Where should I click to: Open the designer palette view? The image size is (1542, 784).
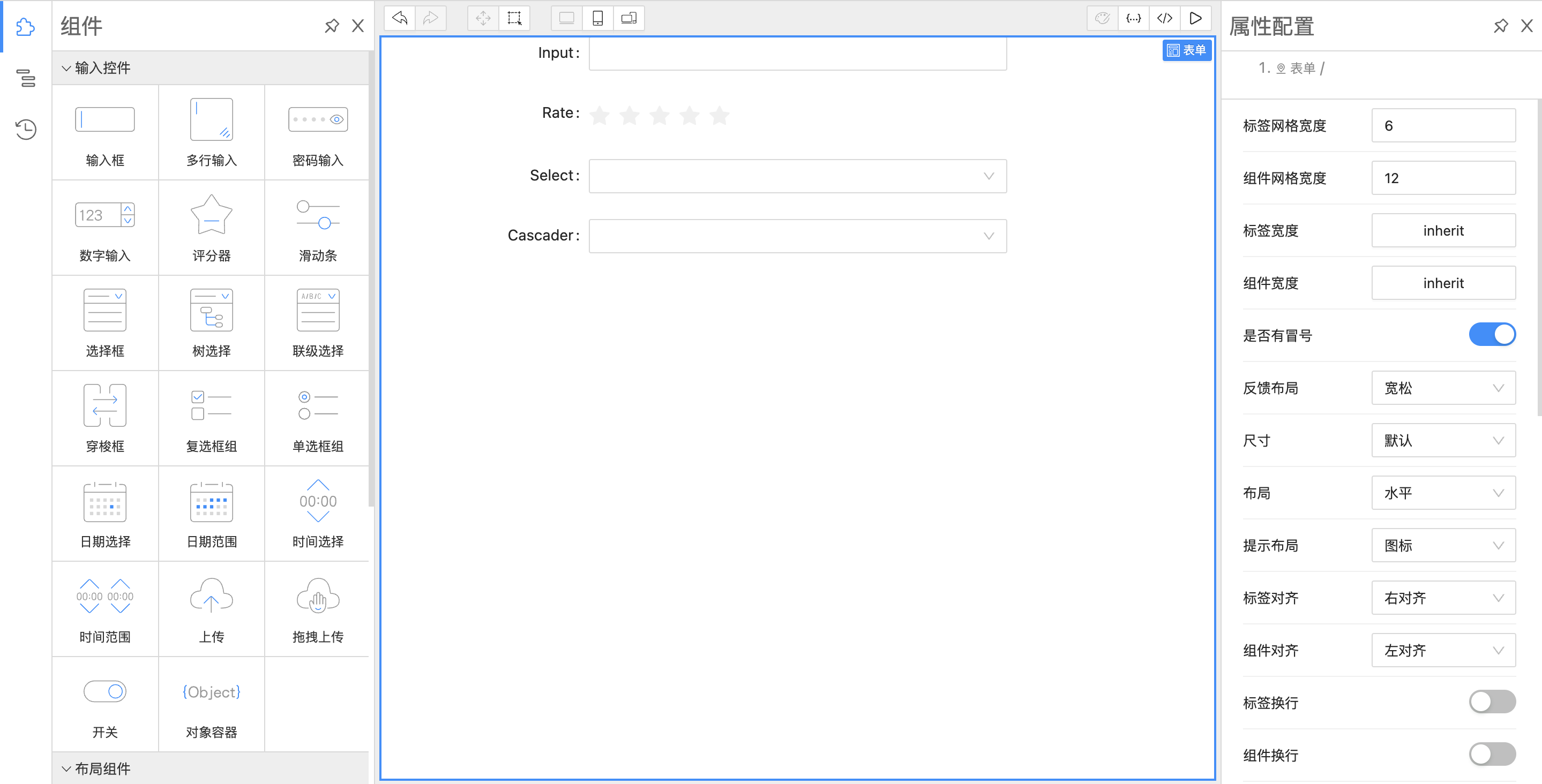[x=1103, y=18]
